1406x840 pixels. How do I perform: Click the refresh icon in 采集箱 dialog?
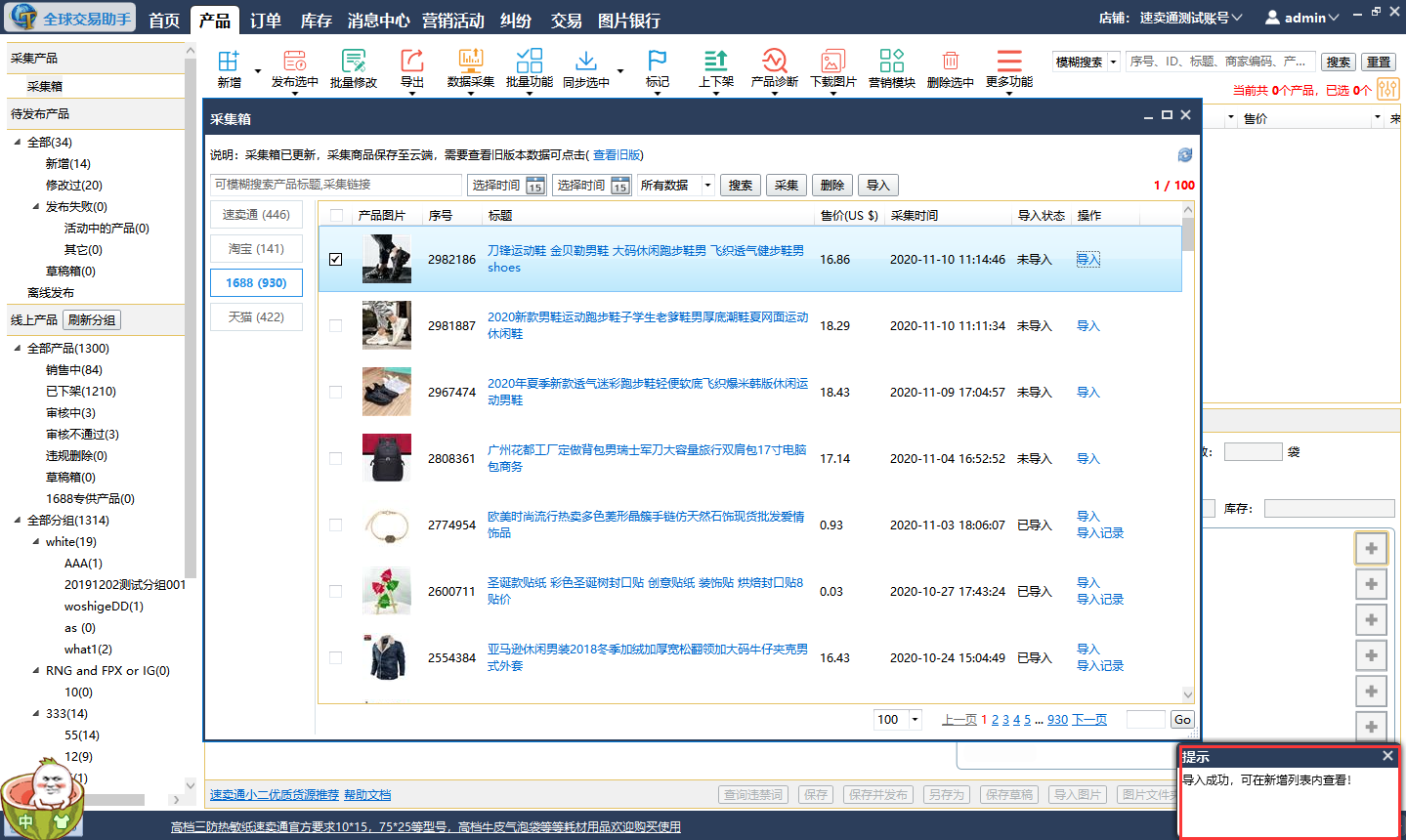pyautogui.click(x=1184, y=155)
